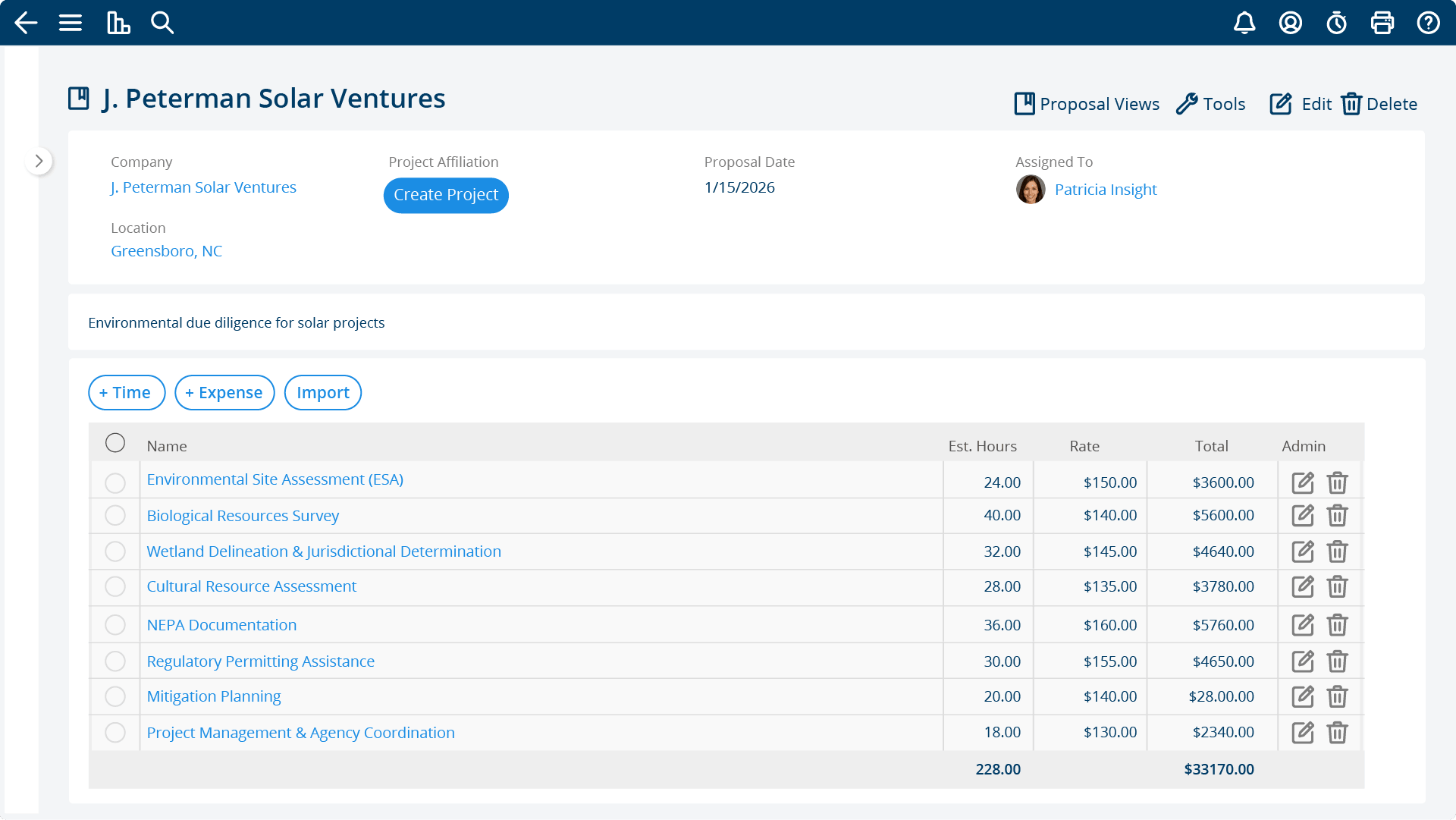The height and width of the screenshot is (820, 1456).
Task: Add an expense with + Expense
Action: [224, 393]
